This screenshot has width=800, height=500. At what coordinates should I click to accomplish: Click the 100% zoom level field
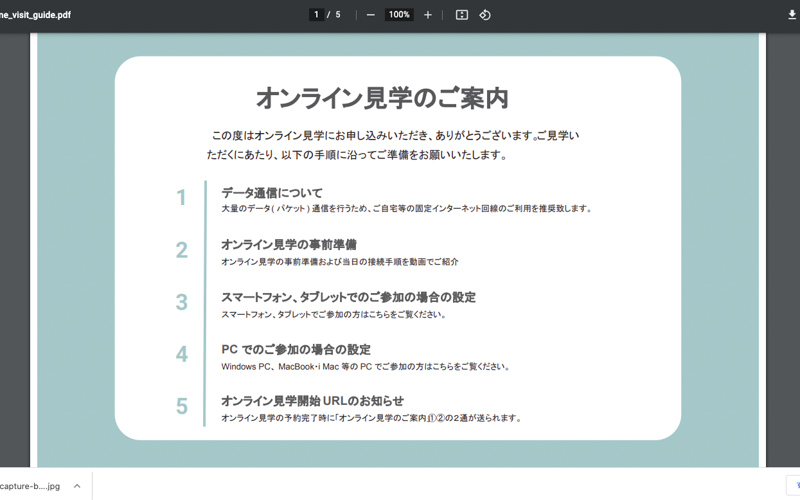399,15
